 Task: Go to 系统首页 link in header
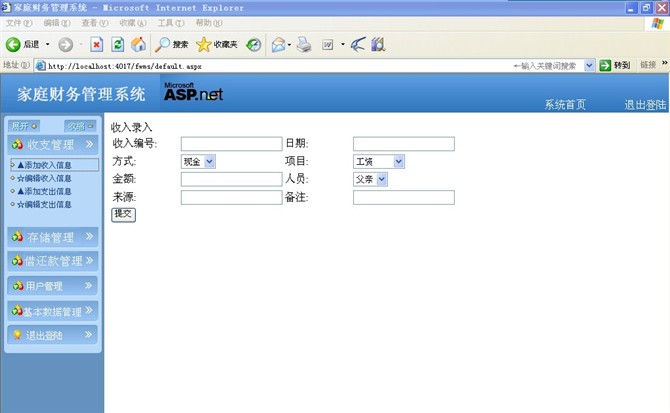coord(565,105)
